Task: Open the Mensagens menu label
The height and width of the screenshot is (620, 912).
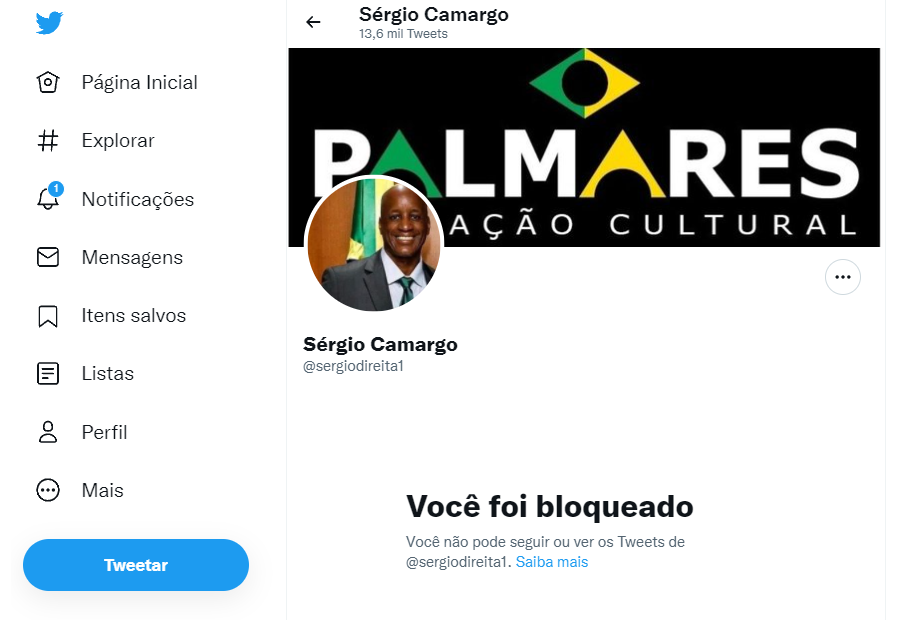Action: tap(132, 258)
